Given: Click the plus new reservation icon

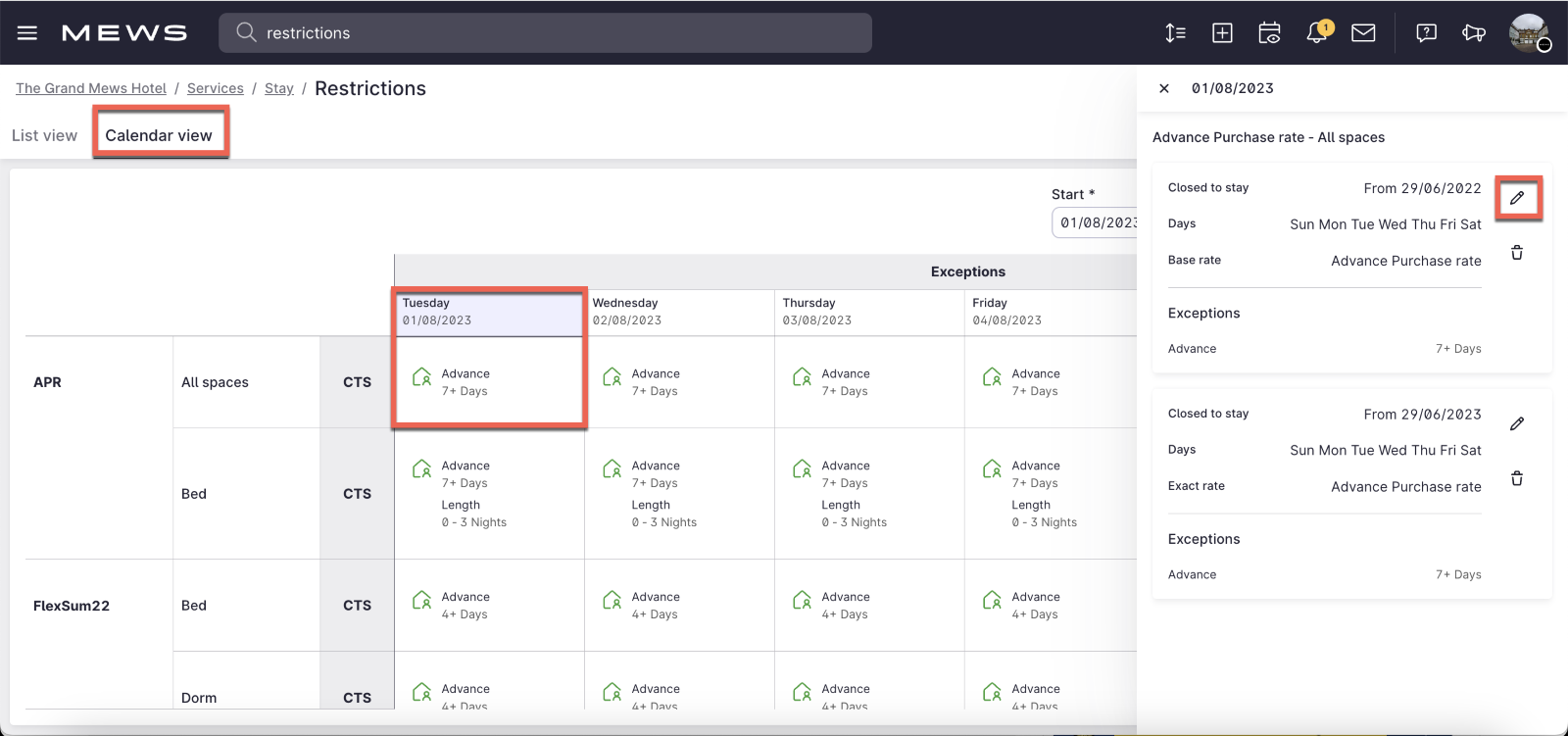Looking at the screenshot, I should pos(1222,33).
